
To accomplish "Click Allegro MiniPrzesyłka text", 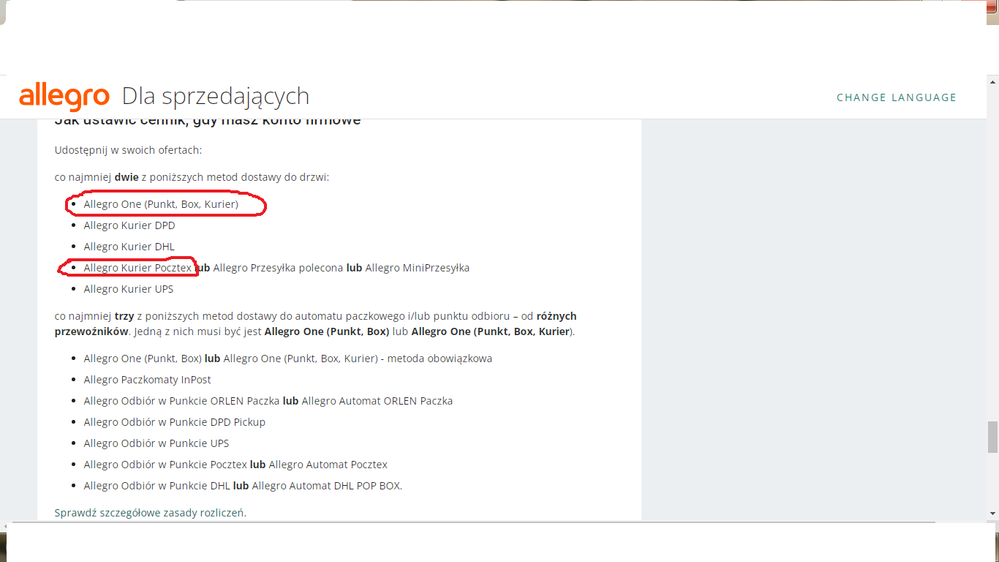I will pos(417,268).
